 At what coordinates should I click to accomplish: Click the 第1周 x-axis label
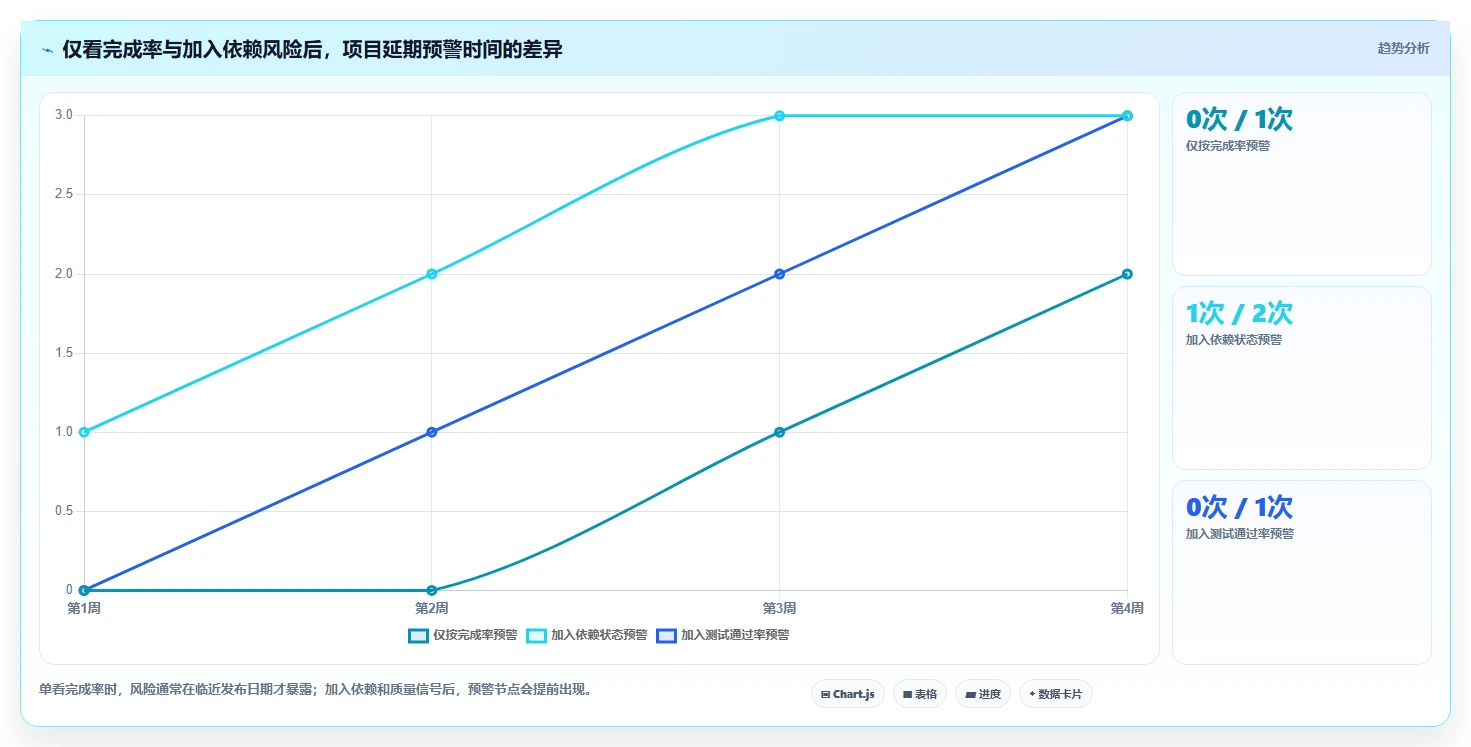pos(84,608)
